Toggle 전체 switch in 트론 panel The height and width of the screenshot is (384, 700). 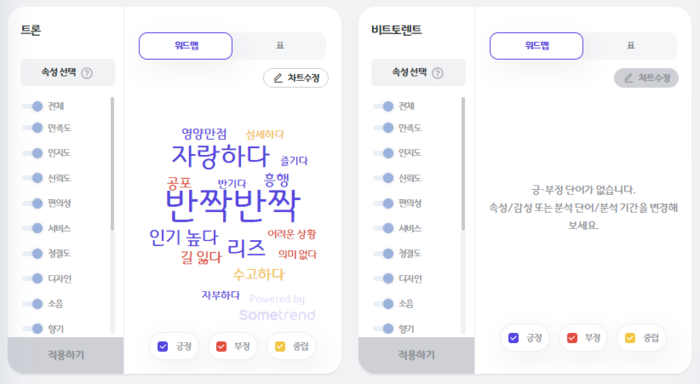[x=33, y=106]
